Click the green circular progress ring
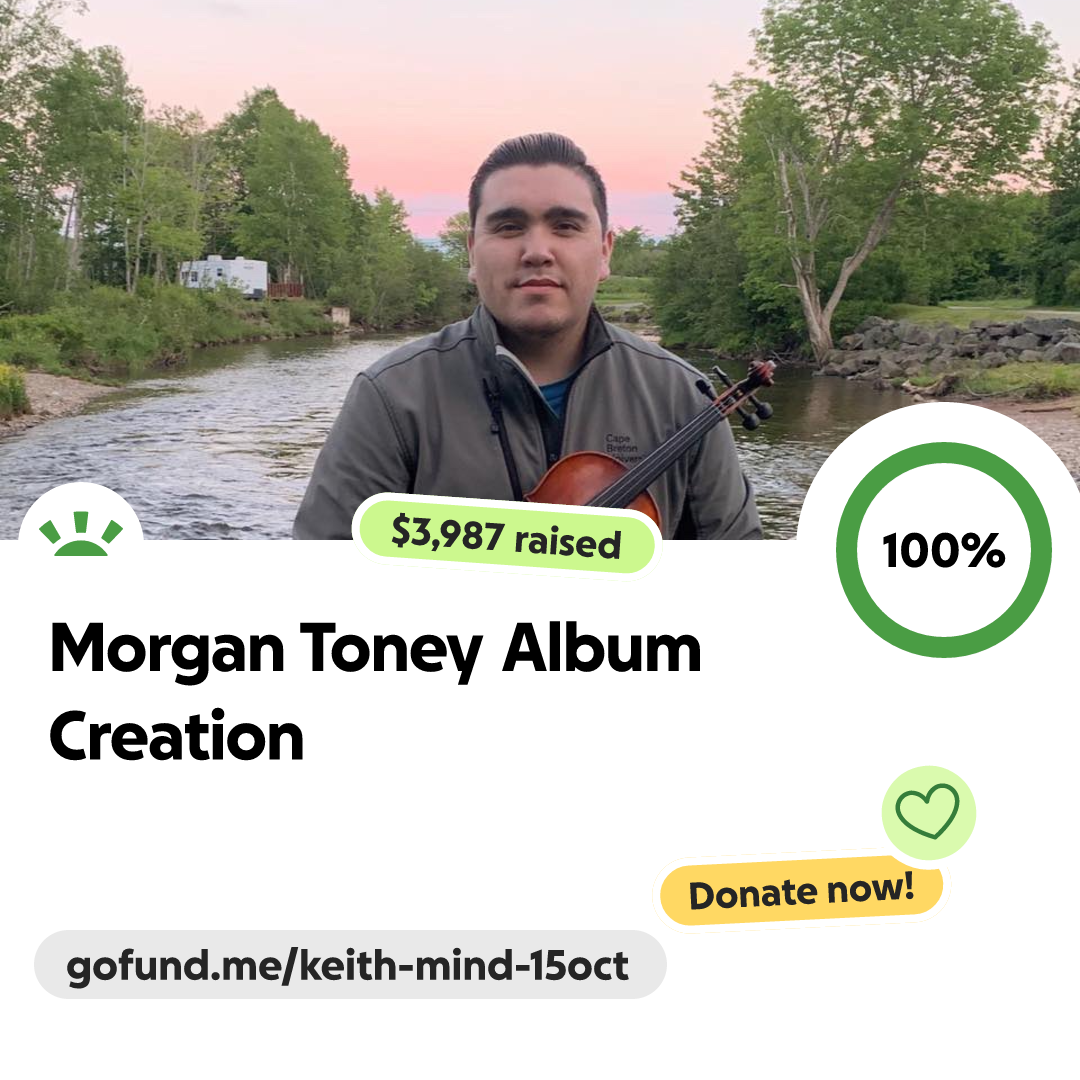This screenshot has height=1080, width=1080. point(944,550)
